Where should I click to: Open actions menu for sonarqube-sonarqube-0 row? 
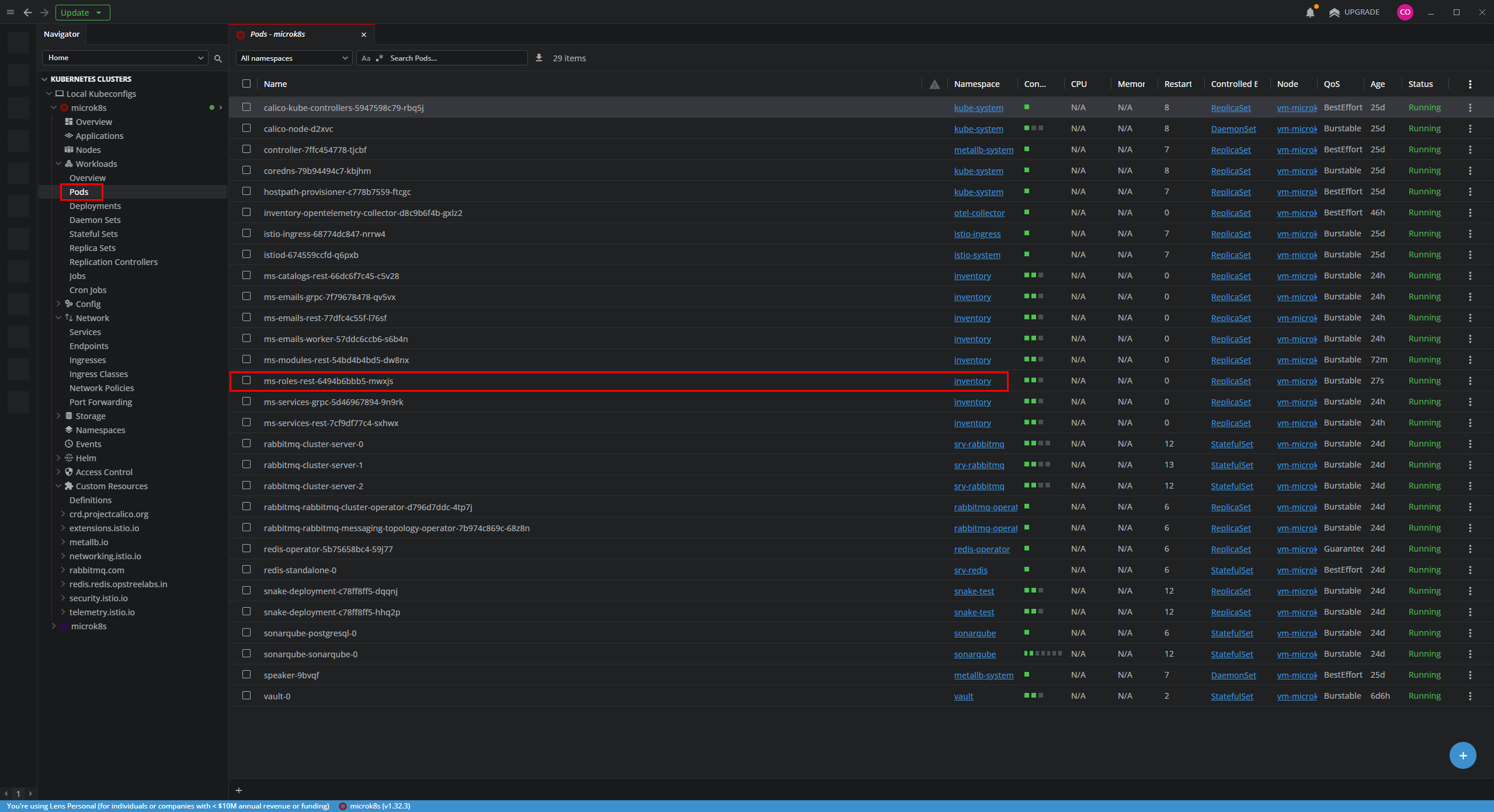click(1470, 654)
